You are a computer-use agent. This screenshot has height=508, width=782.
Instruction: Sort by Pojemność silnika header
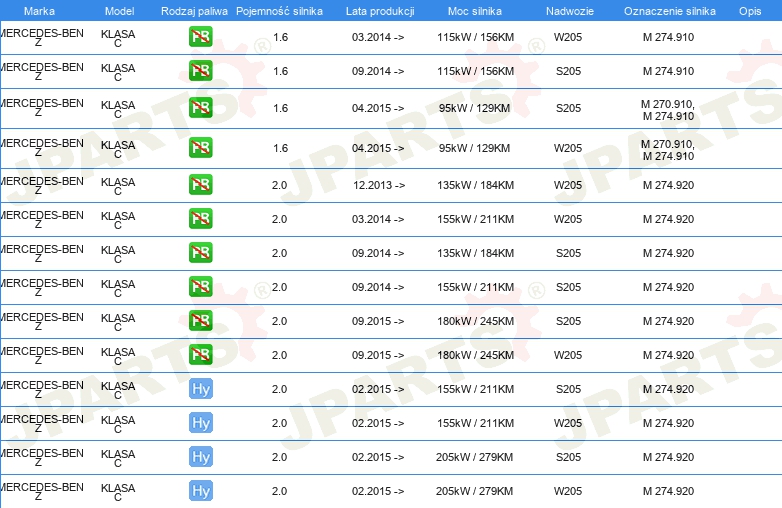279,11
